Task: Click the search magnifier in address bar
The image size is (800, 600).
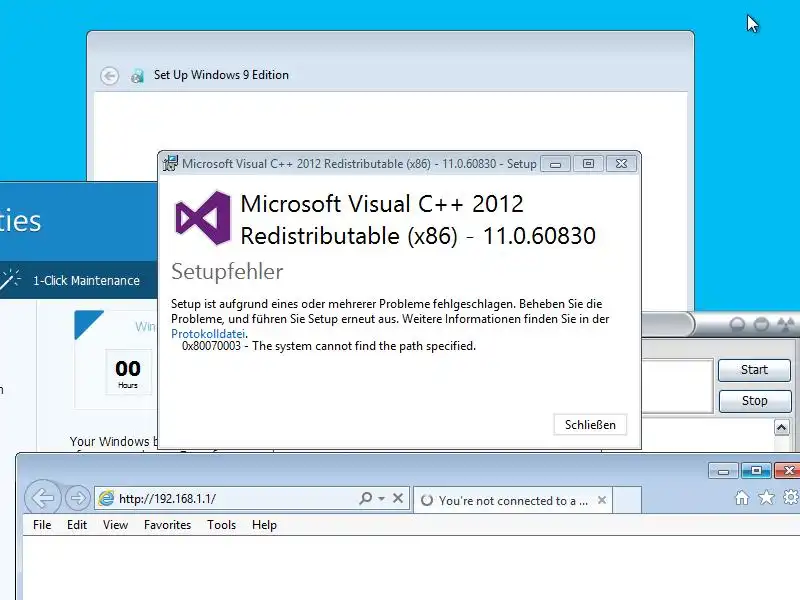Action: [x=365, y=498]
